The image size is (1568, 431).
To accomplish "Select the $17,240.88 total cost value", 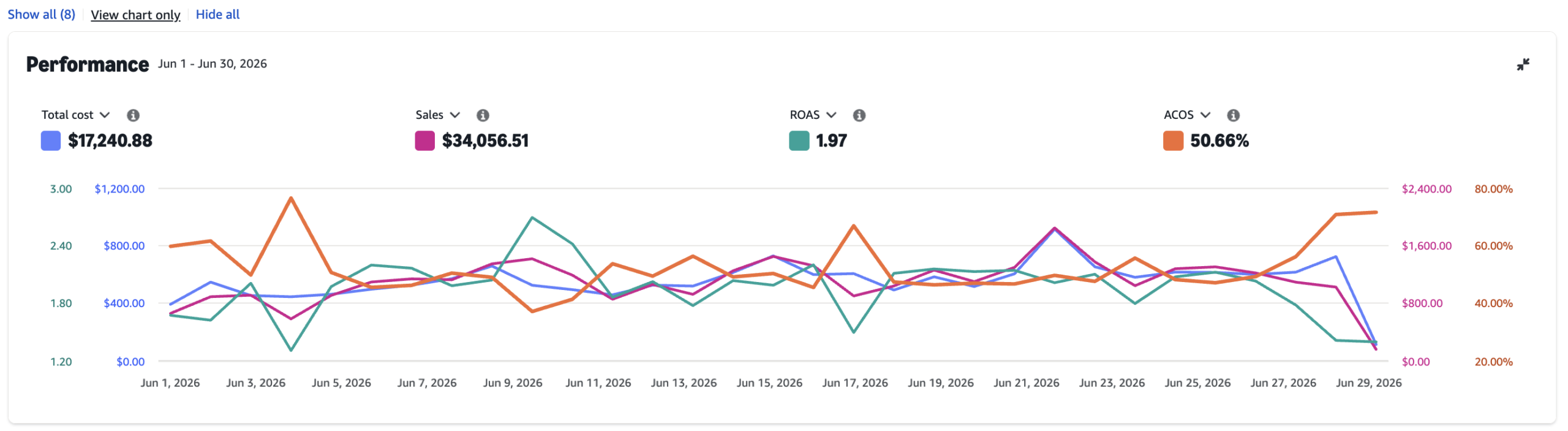I will (x=110, y=141).
